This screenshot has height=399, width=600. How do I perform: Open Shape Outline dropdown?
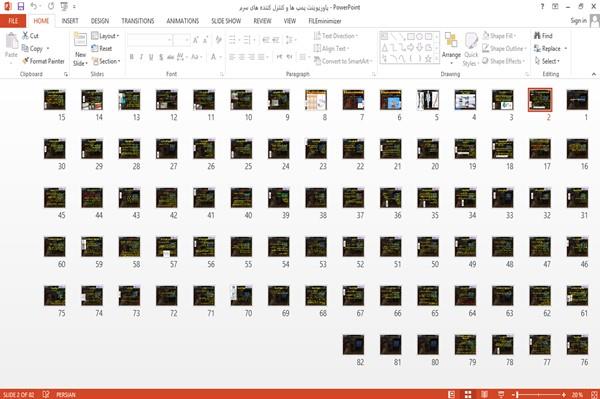tap(504, 49)
